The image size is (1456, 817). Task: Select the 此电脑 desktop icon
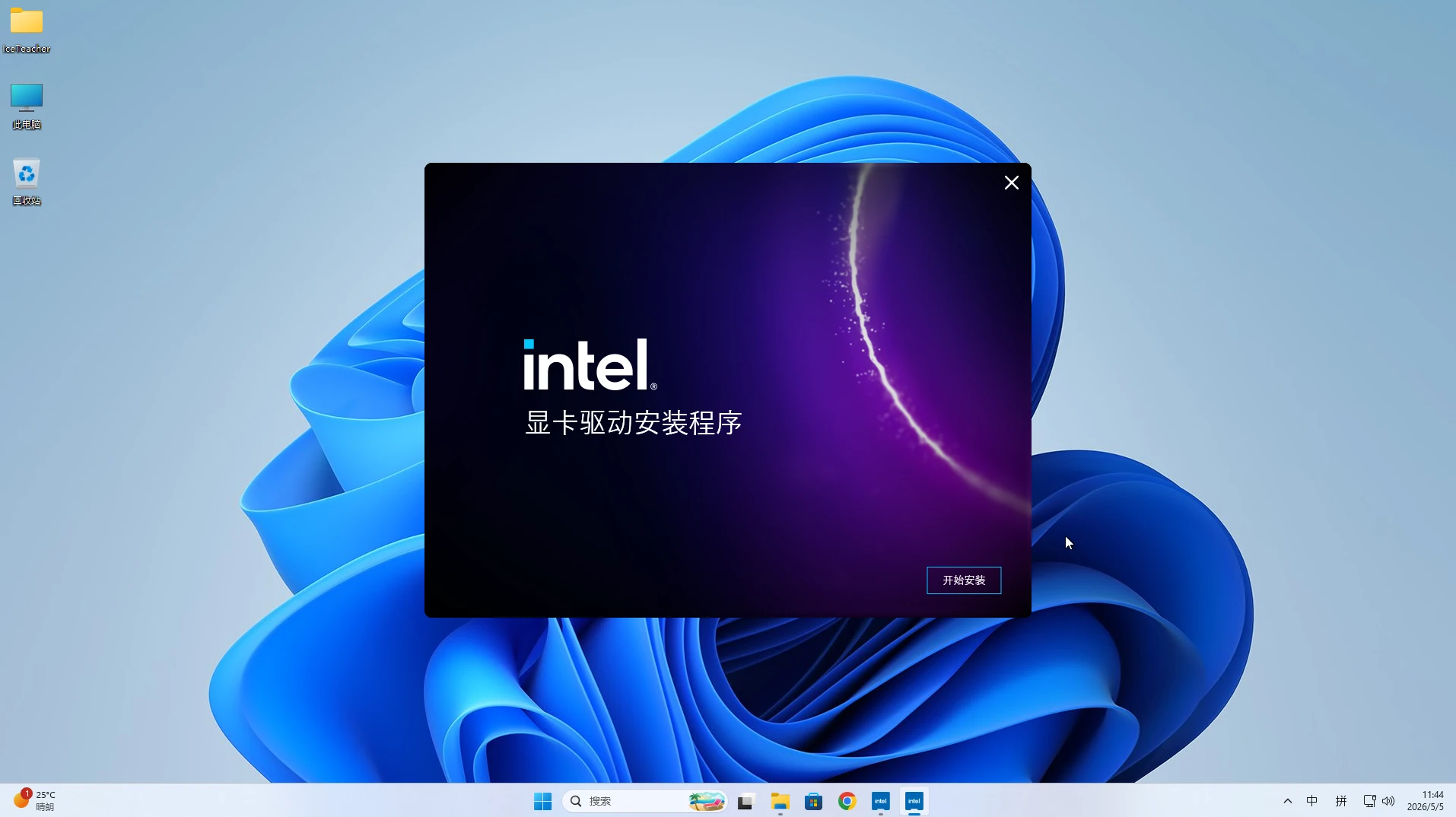27,106
